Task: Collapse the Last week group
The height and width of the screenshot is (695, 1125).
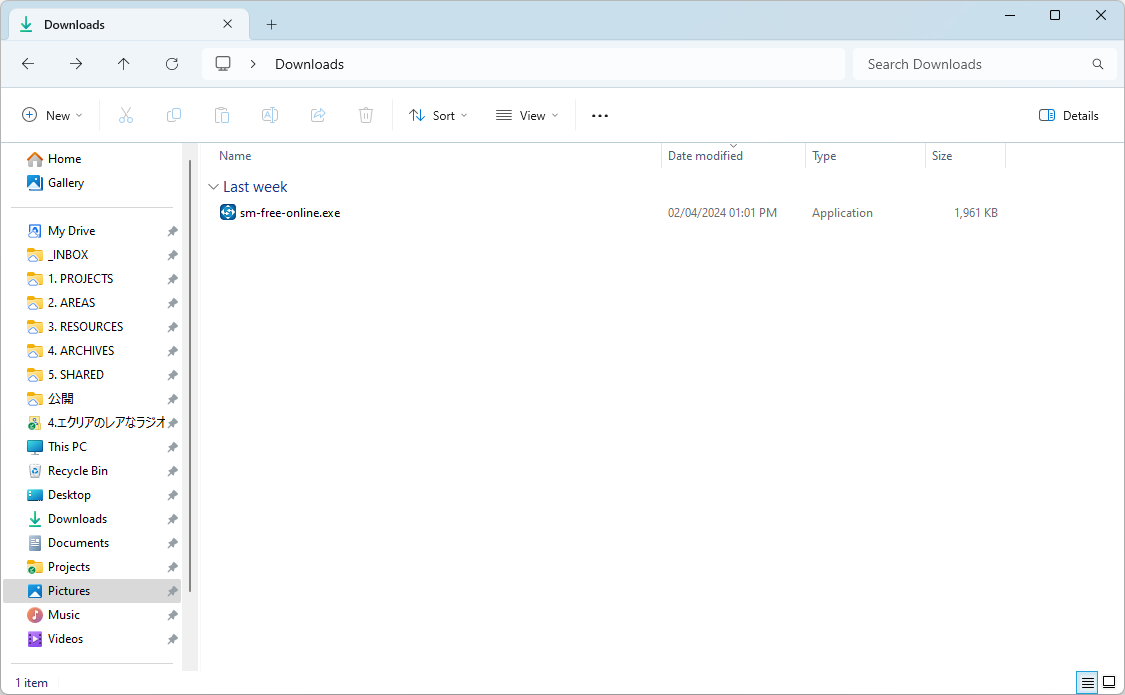Action: click(x=213, y=187)
